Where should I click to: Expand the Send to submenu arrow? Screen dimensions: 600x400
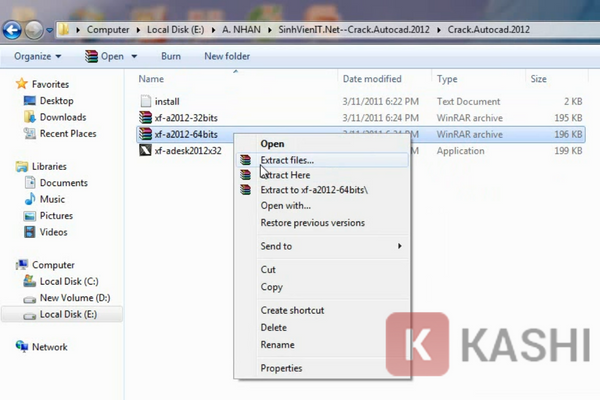[399, 246]
